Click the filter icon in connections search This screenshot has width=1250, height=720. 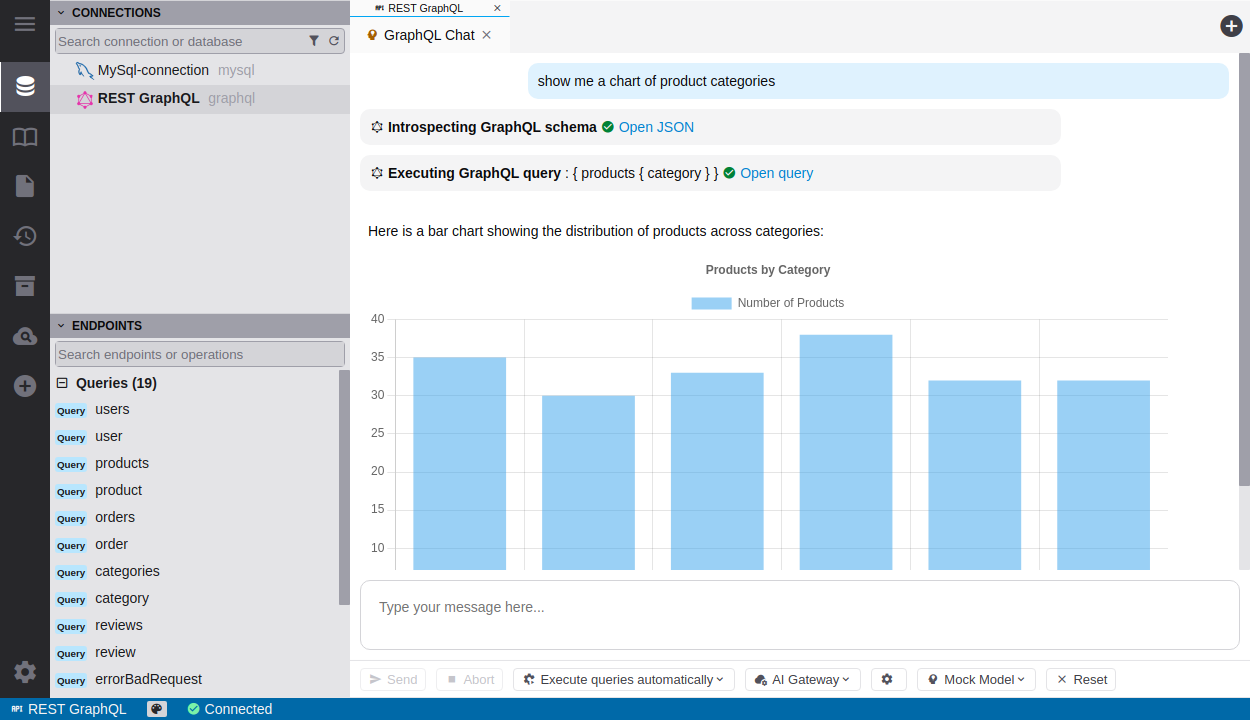tap(314, 41)
